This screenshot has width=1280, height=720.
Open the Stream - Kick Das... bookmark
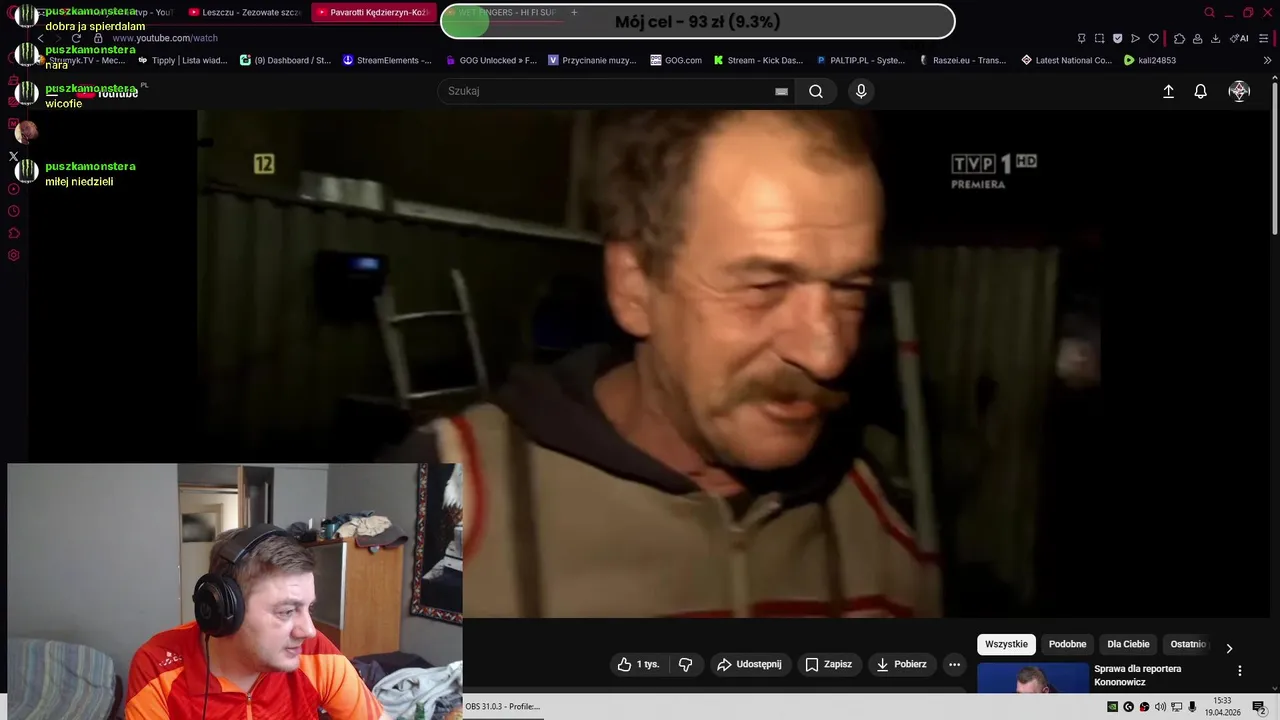click(758, 60)
